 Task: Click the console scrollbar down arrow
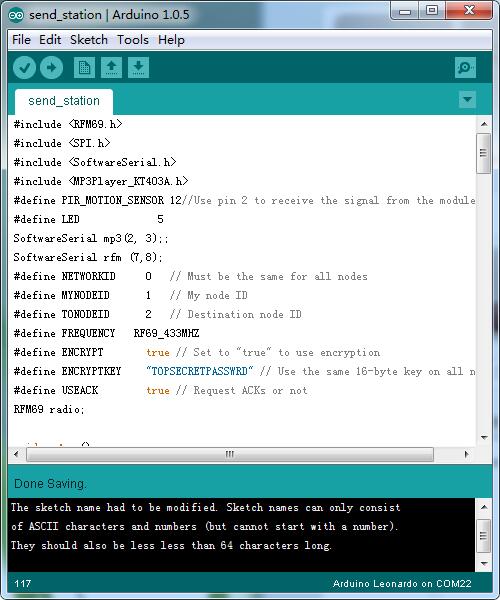tap(484, 563)
